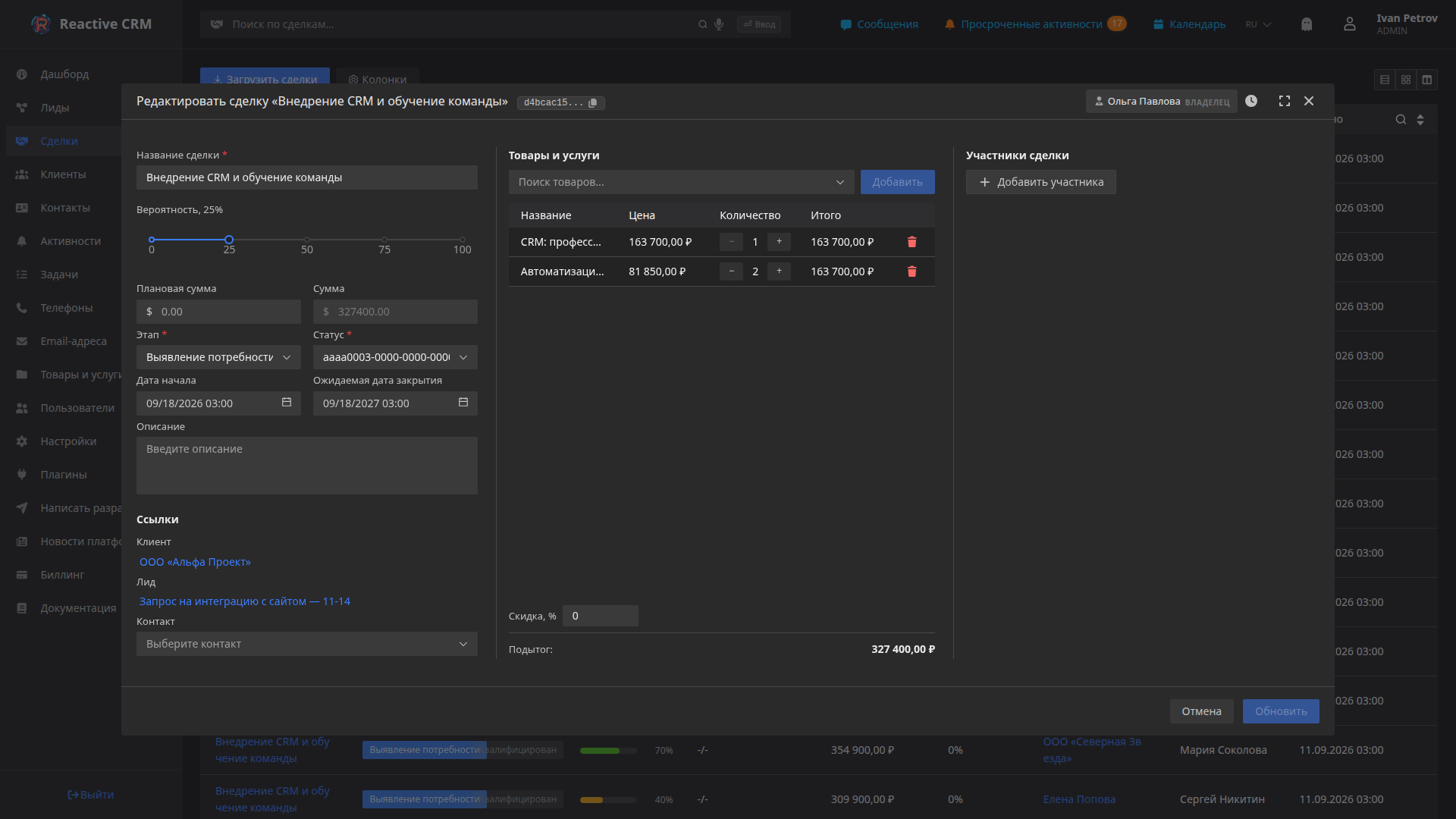Delete the CRM: професс... product row
Screen dimensions: 1456x819
[x=912, y=242]
